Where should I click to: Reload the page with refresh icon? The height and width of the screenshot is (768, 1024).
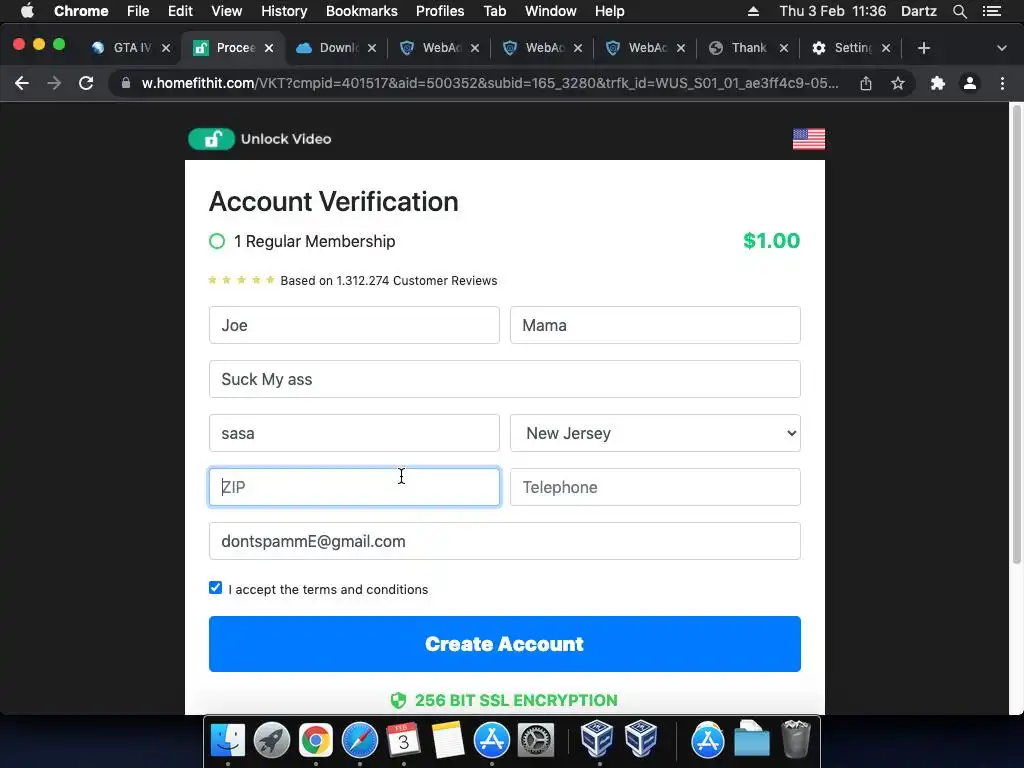86,83
